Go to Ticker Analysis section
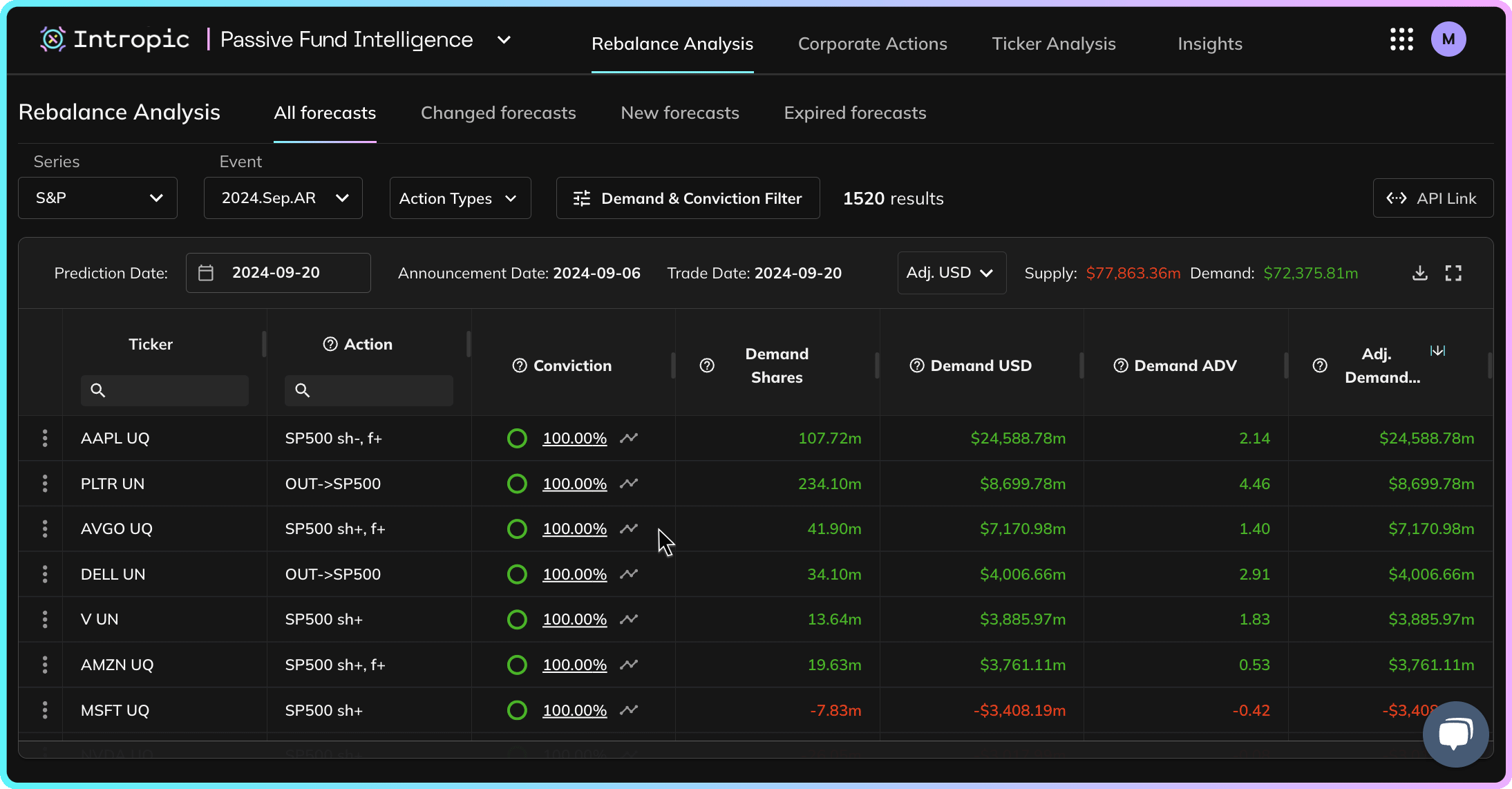1512x789 pixels. (x=1053, y=44)
